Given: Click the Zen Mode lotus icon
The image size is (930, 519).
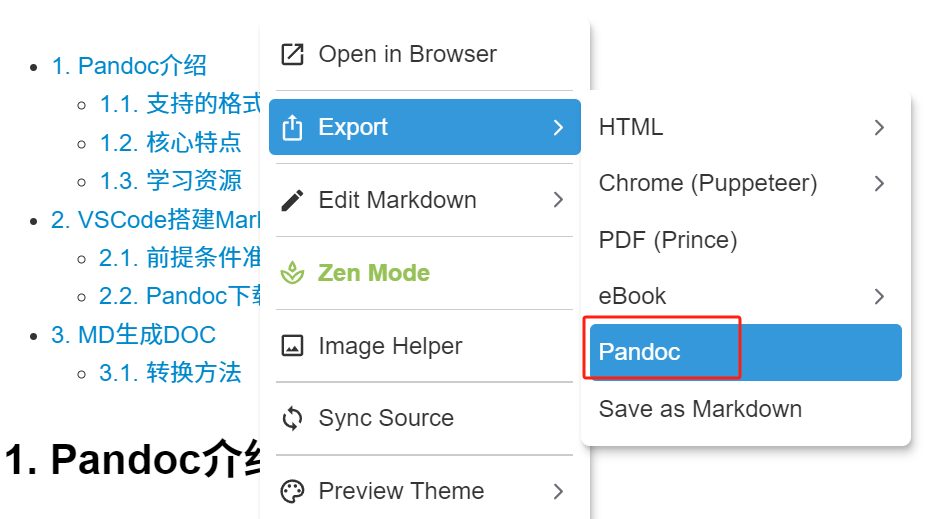Looking at the screenshot, I should pos(292,273).
